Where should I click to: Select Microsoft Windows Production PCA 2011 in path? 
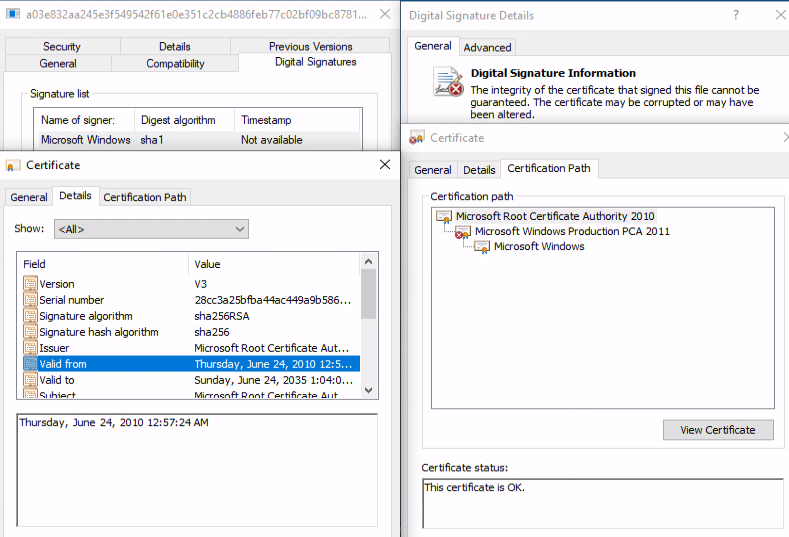[572, 232]
